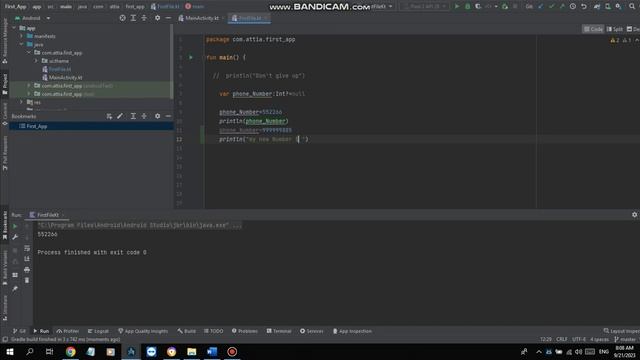The width and height of the screenshot is (640, 360).
Task: Open the Windows Start menu
Action: (x=10, y=351)
